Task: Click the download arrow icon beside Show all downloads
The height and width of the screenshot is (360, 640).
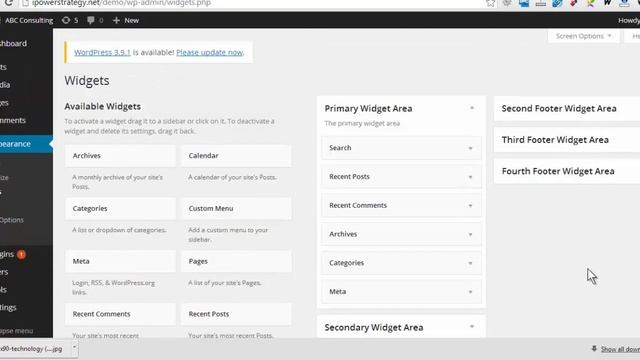Action: (594, 349)
